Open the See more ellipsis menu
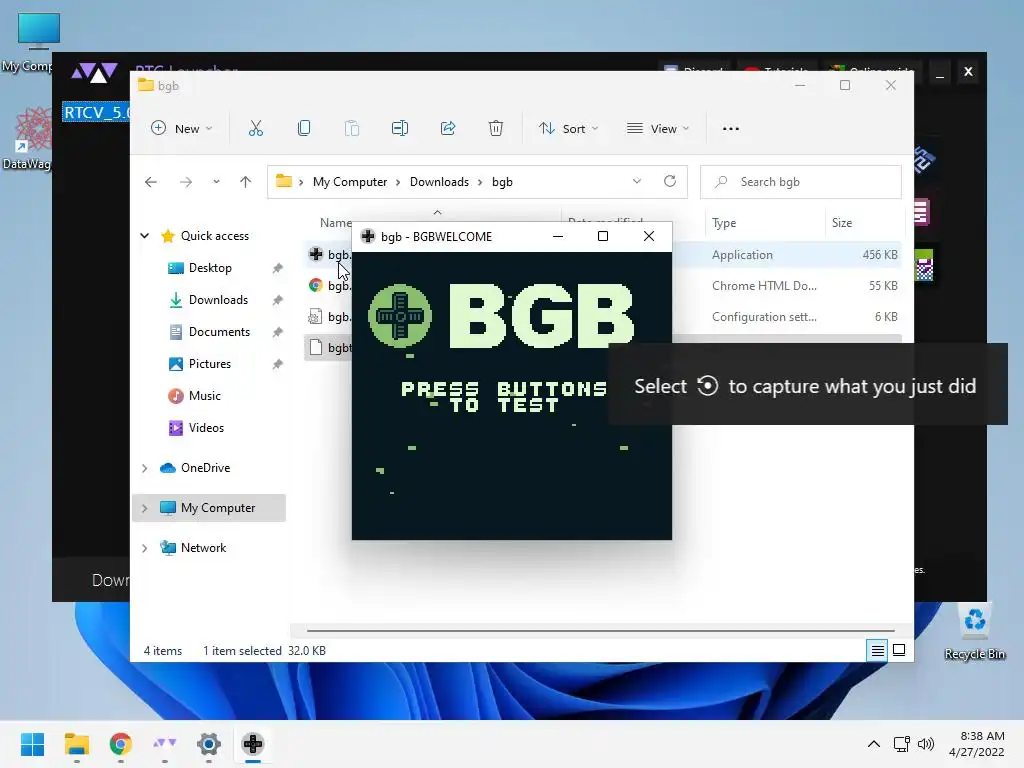The height and width of the screenshot is (768, 1024). [731, 129]
